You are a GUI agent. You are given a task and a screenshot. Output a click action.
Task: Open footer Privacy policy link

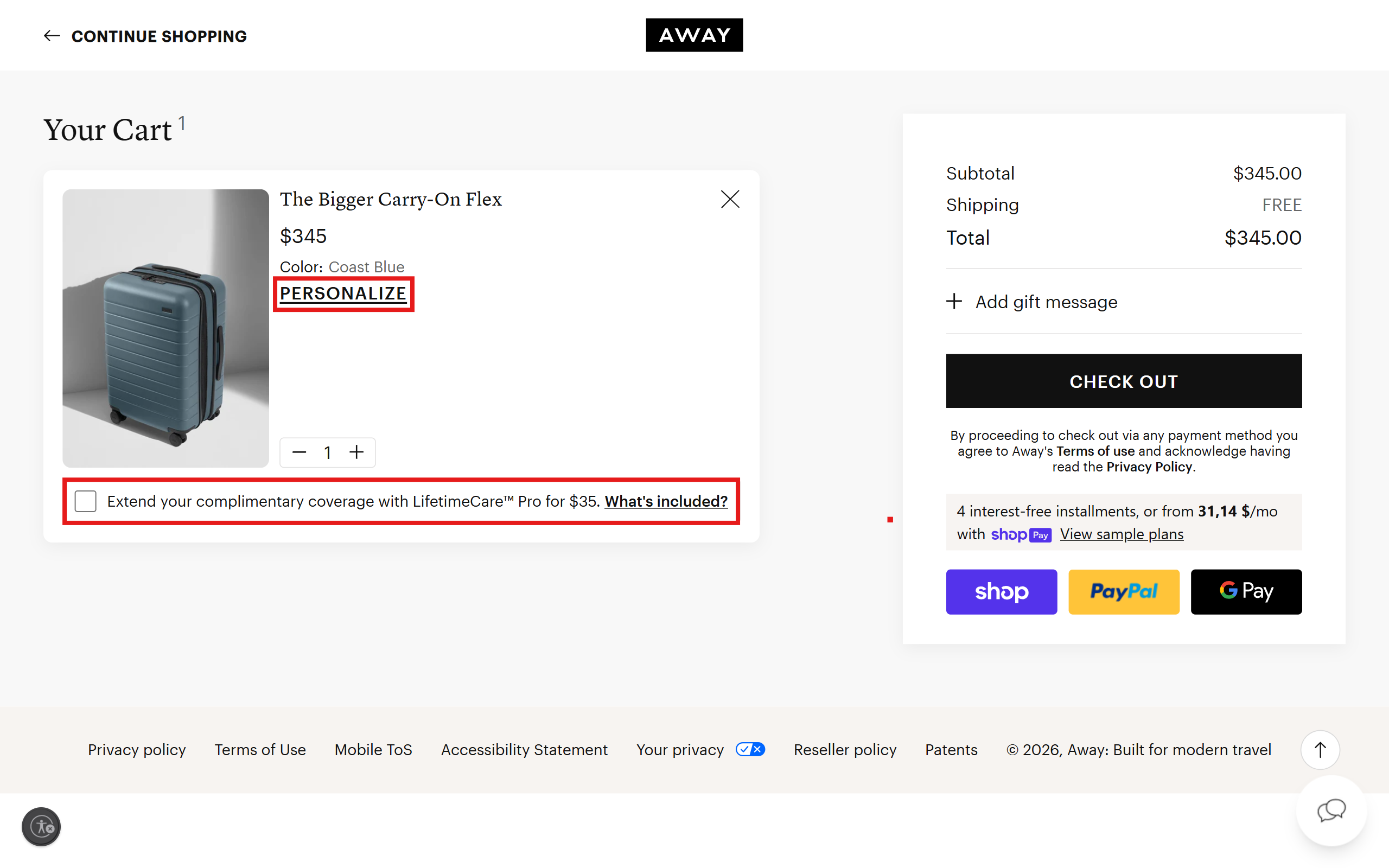point(137,750)
